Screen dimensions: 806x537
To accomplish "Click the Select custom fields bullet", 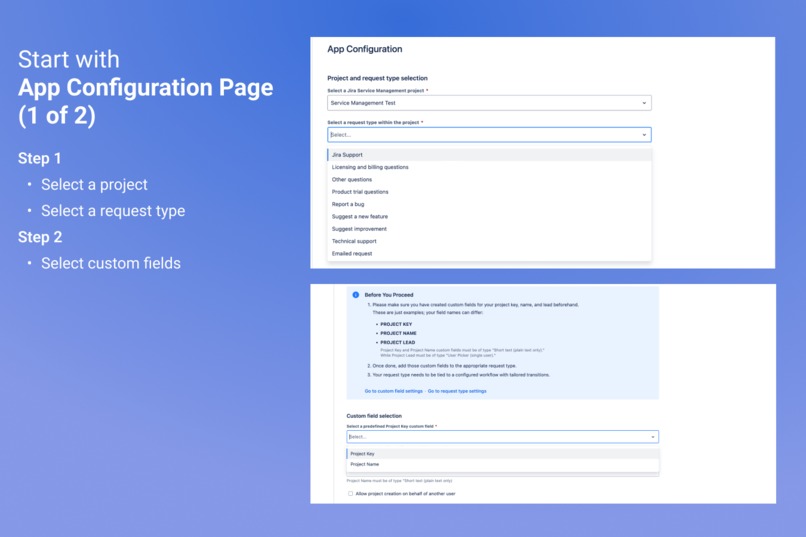I will click(111, 263).
